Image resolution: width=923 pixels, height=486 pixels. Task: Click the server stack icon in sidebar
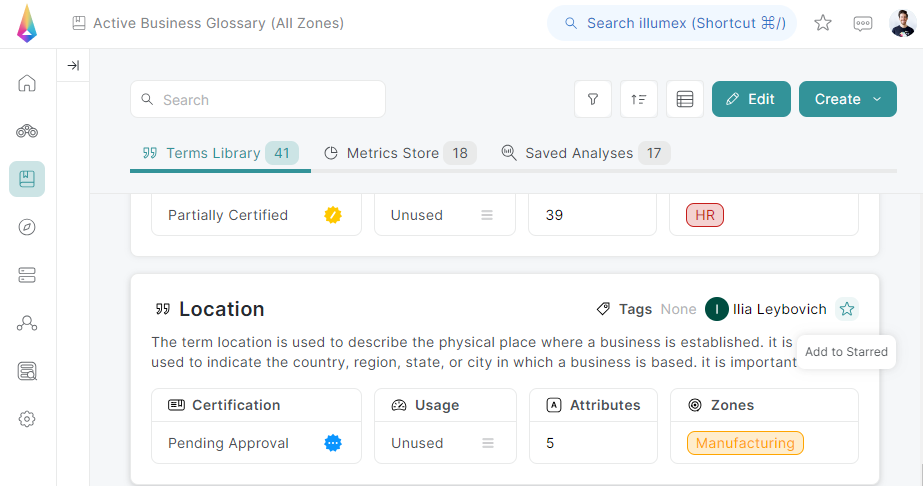tap(27, 275)
